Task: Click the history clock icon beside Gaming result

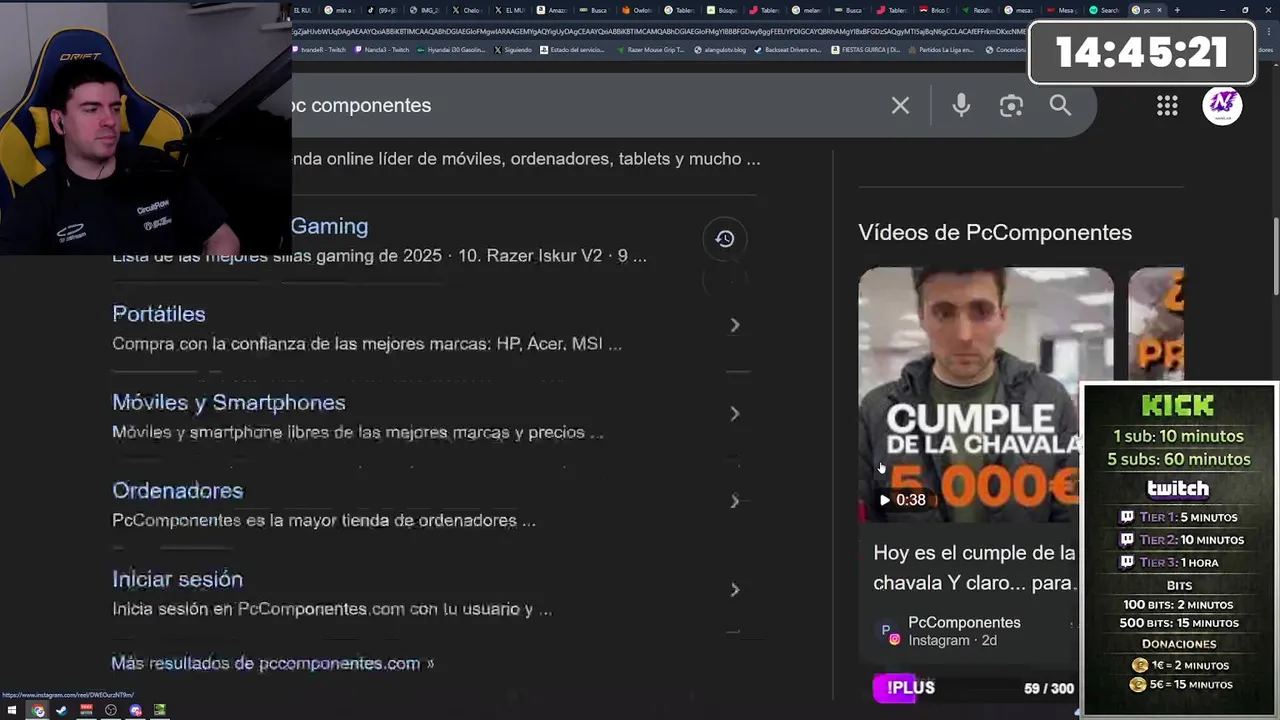Action: [725, 238]
